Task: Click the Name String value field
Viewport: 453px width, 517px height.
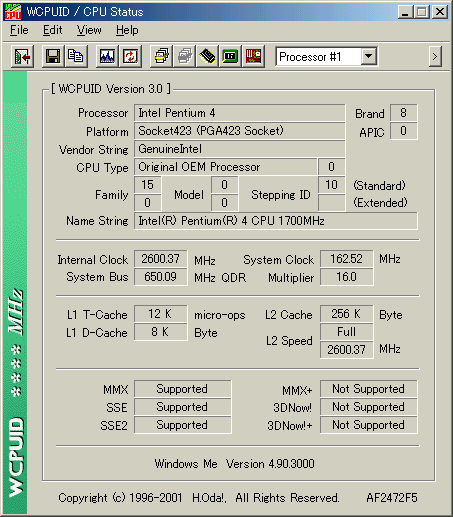Action: click(x=276, y=221)
